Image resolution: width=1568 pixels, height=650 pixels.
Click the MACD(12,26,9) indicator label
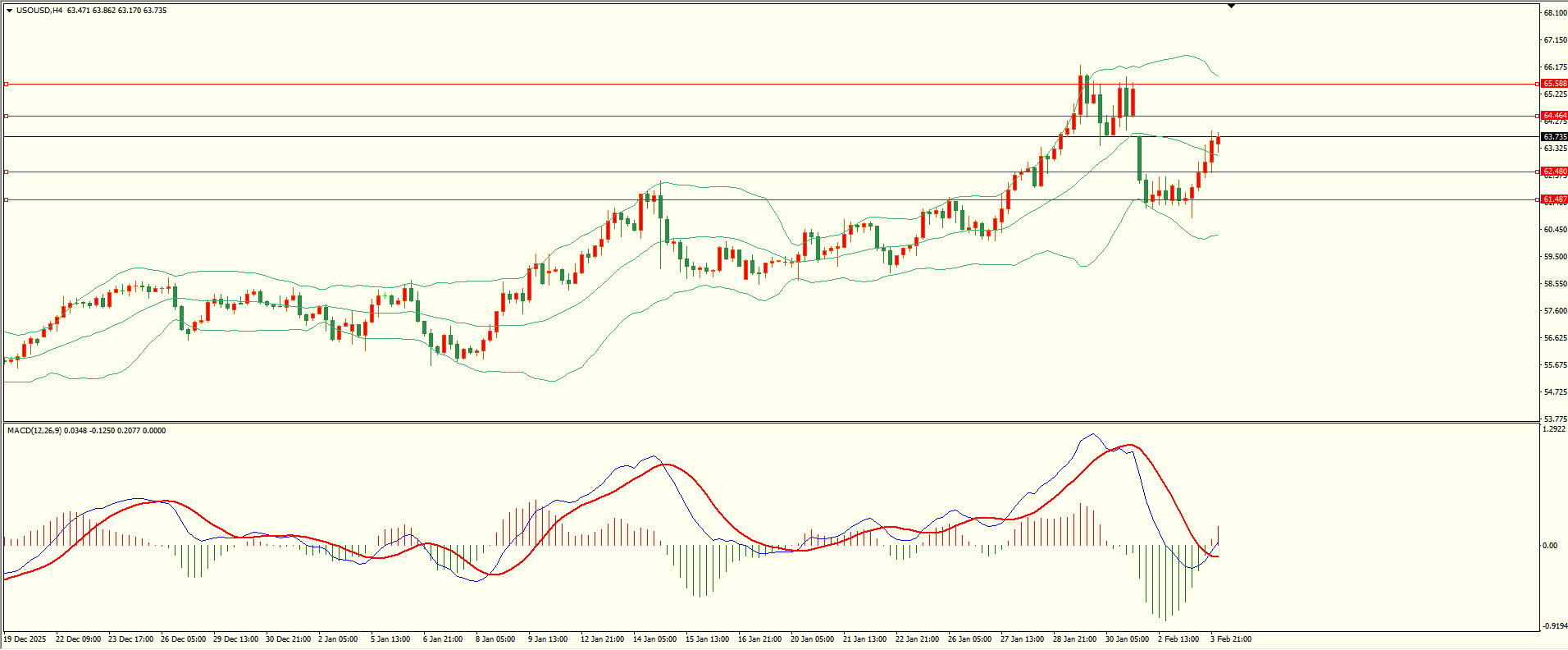[34, 430]
